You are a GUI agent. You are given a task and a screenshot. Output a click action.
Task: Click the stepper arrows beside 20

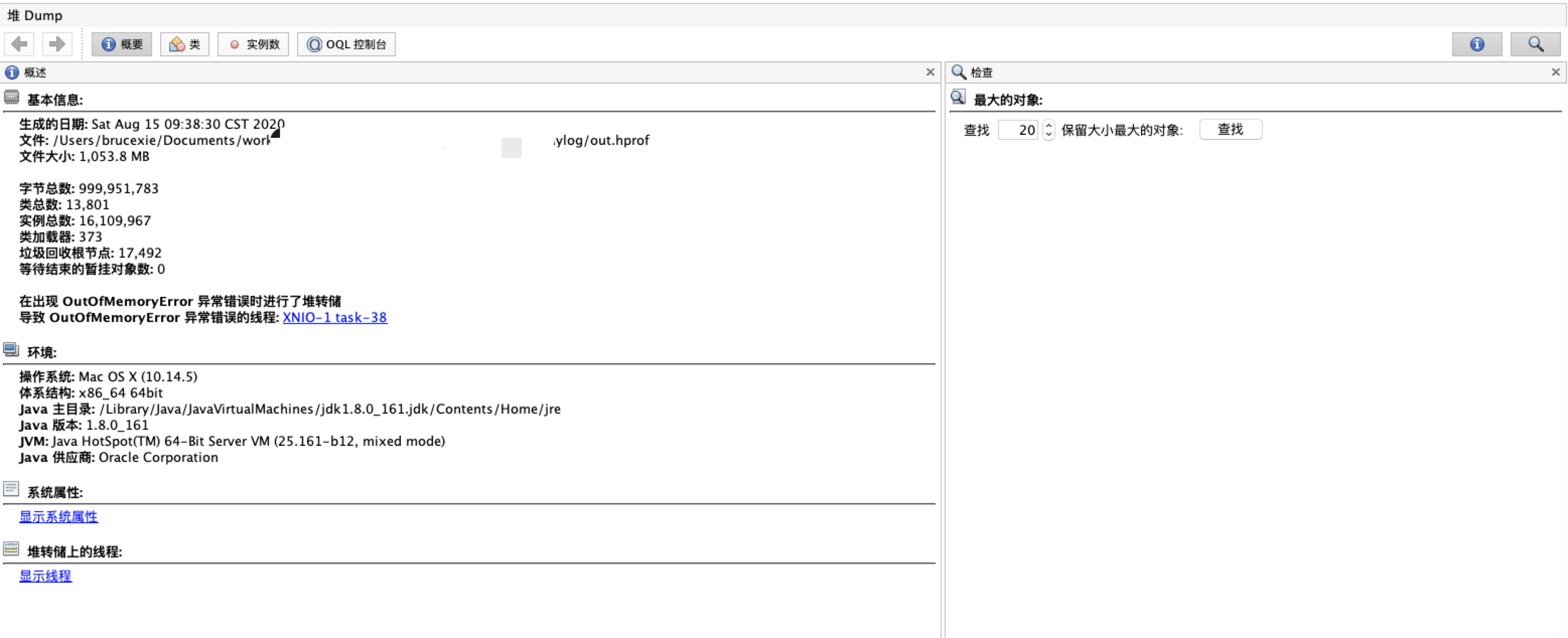(1048, 129)
